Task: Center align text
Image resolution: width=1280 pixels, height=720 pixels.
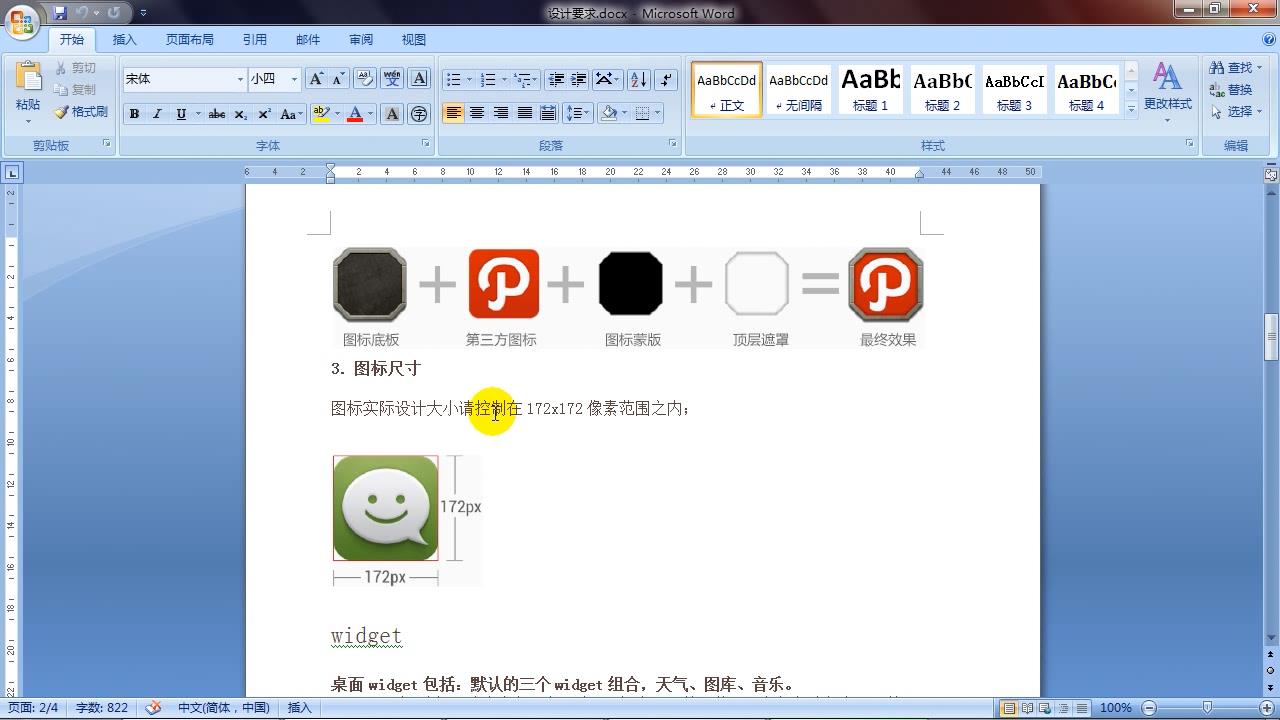Action: [477, 113]
